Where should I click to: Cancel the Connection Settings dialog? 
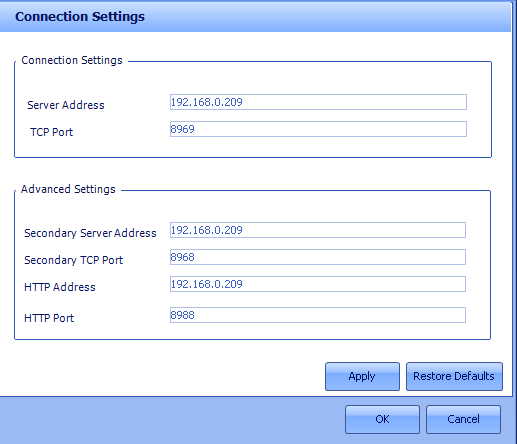click(463, 419)
